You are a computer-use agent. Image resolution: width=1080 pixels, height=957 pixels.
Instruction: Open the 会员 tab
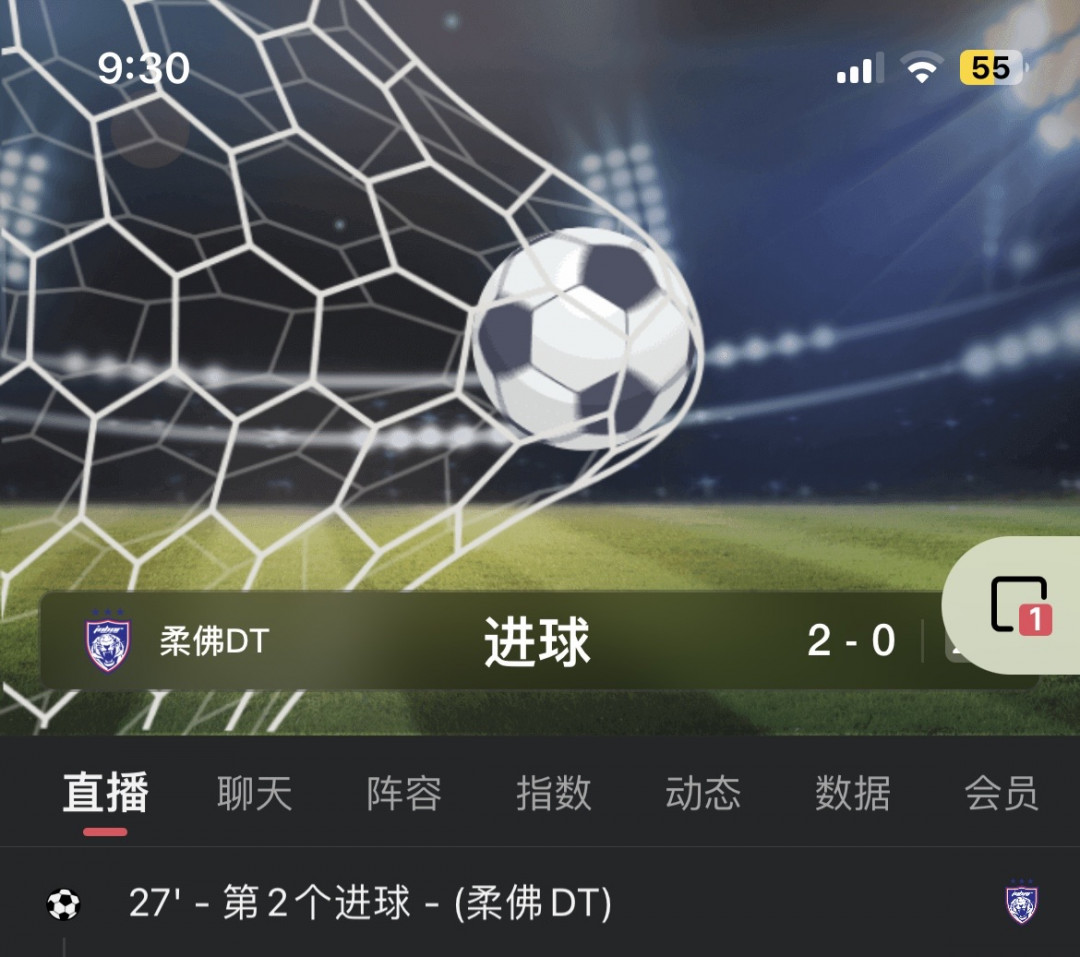pyautogui.click(x=1001, y=793)
